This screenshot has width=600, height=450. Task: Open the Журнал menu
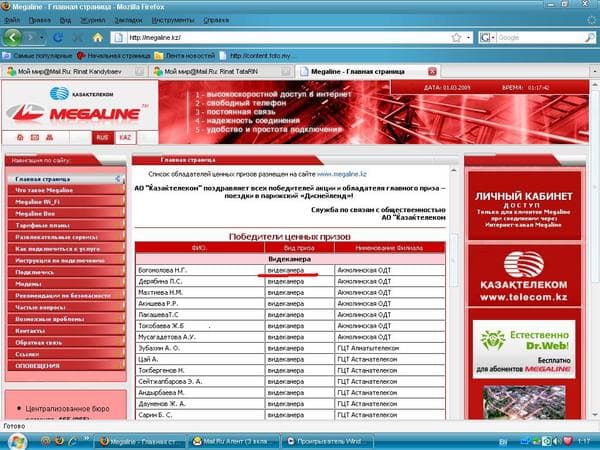93,20
